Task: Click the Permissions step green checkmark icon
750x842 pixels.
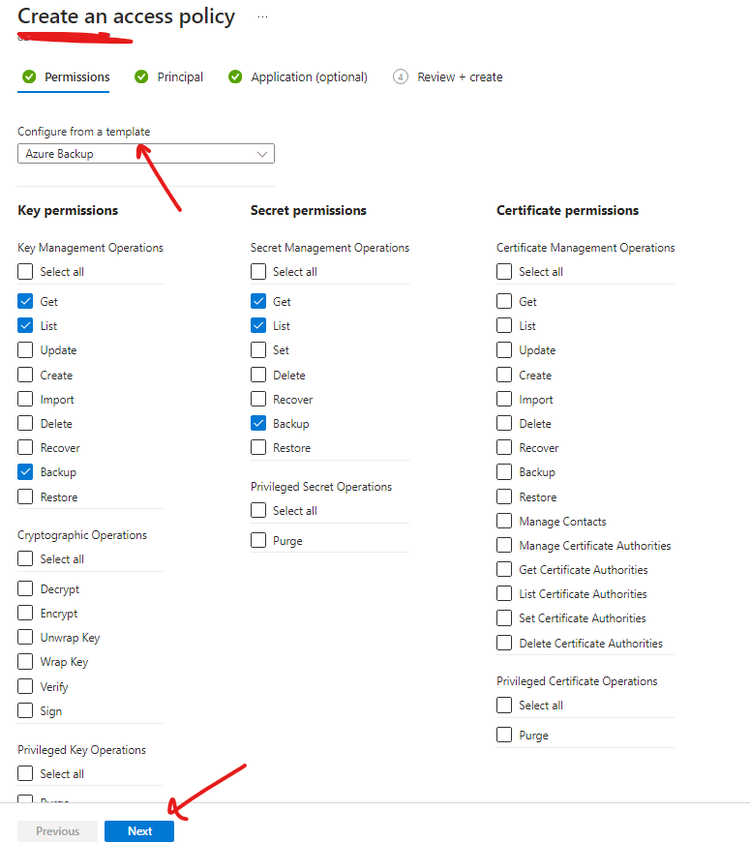Action: tap(28, 77)
